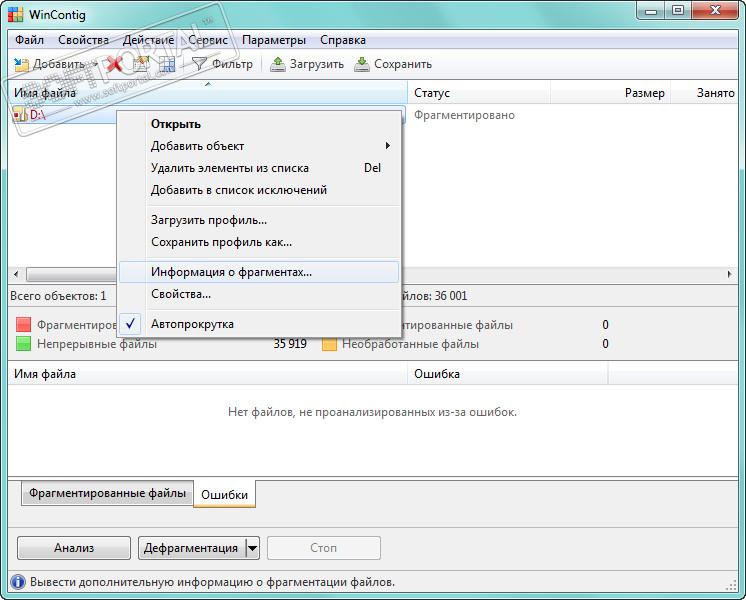Screen dimensions: 746x600
Task: Open the Файл menu
Action: tap(29, 40)
